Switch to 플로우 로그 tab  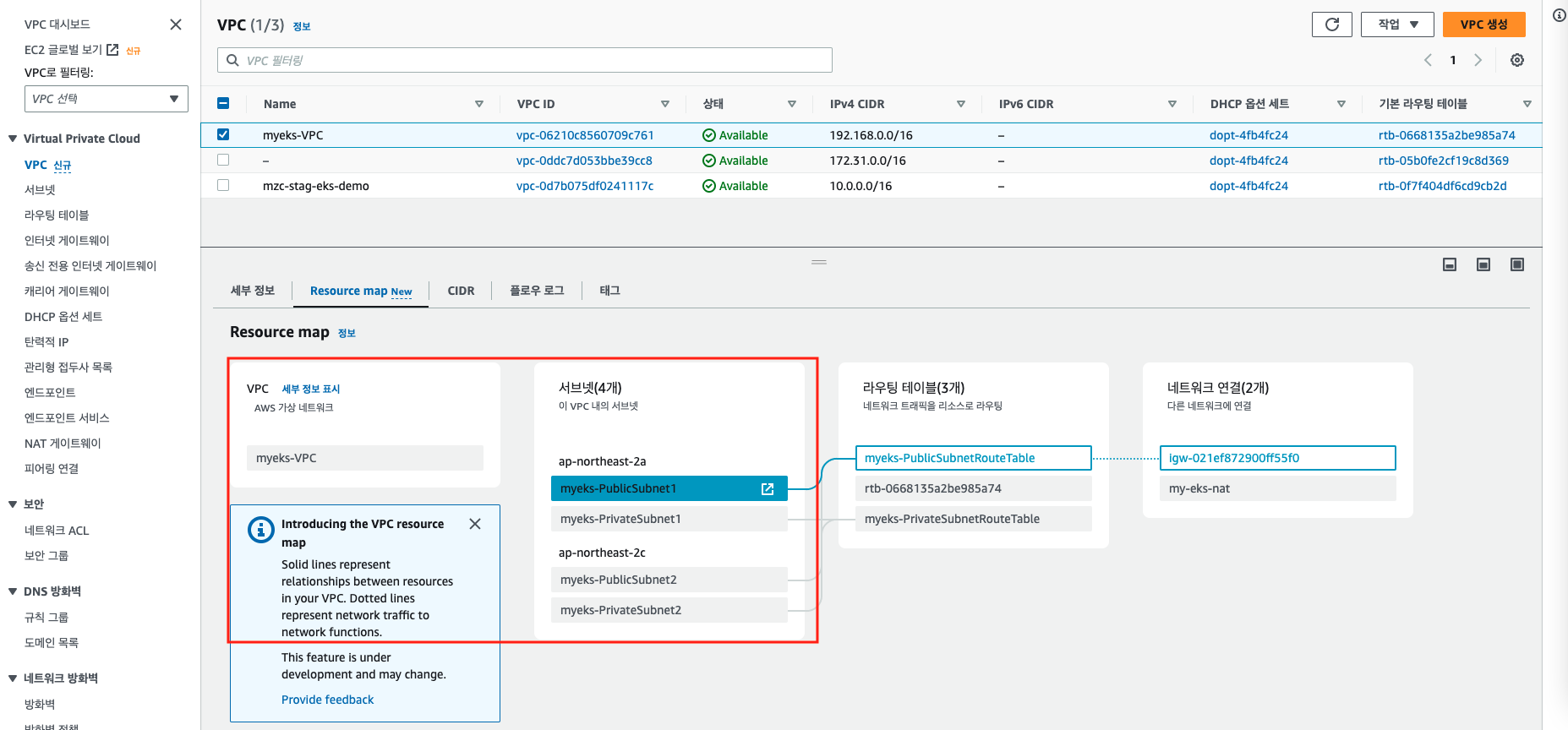tap(537, 291)
